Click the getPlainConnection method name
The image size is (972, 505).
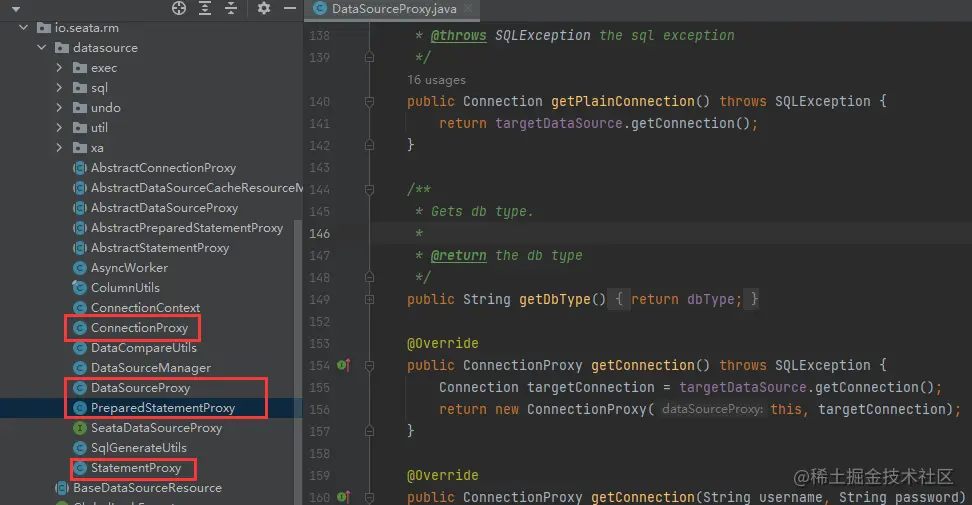click(622, 101)
